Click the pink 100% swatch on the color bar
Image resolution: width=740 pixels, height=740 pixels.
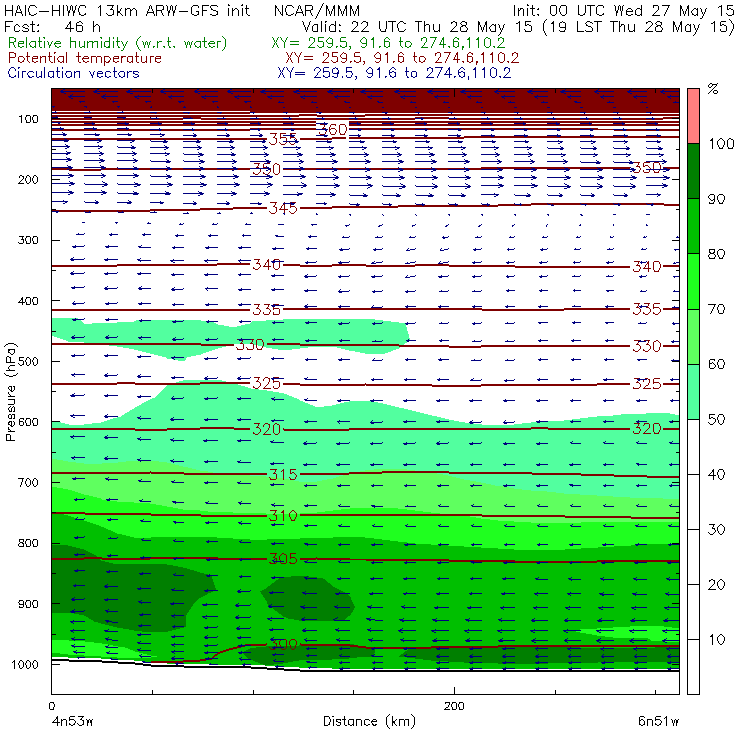(693, 116)
